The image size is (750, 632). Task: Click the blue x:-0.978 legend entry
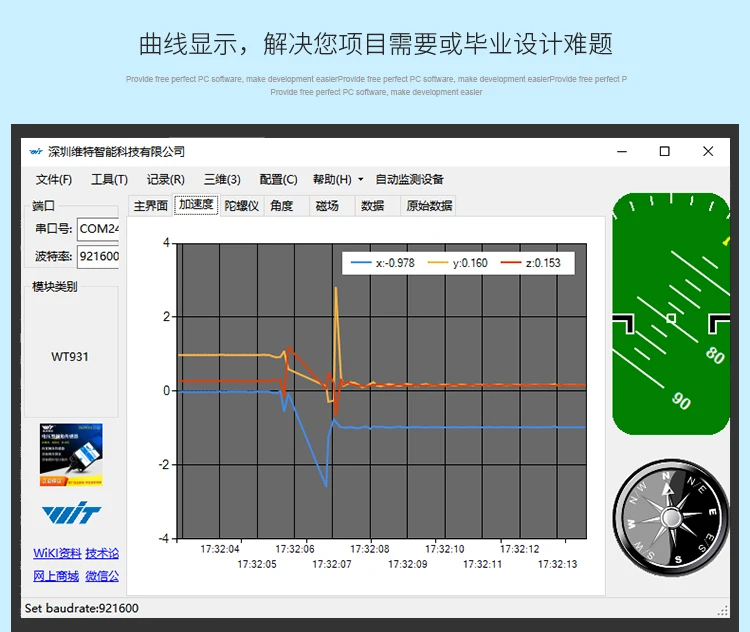click(383, 263)
